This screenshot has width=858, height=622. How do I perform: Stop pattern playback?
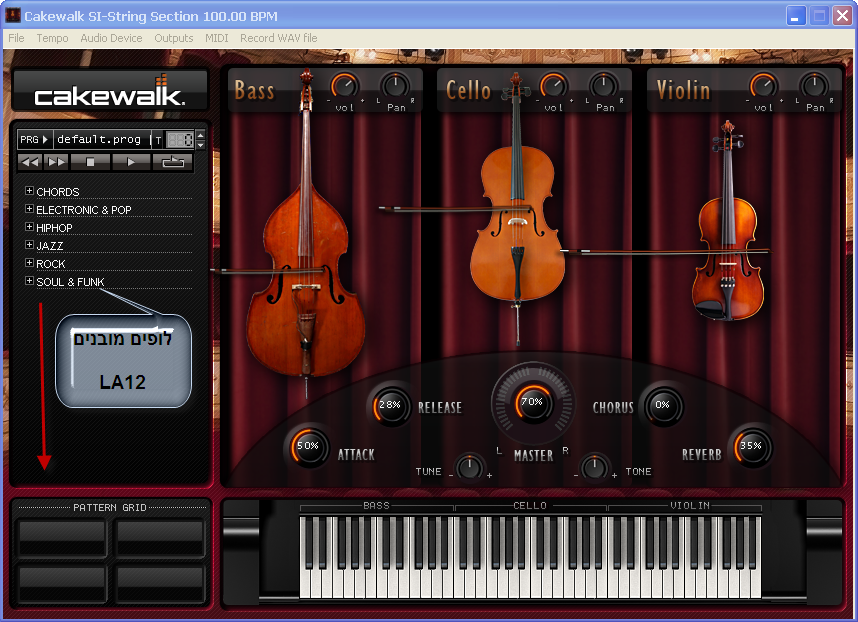coord(90,162)
